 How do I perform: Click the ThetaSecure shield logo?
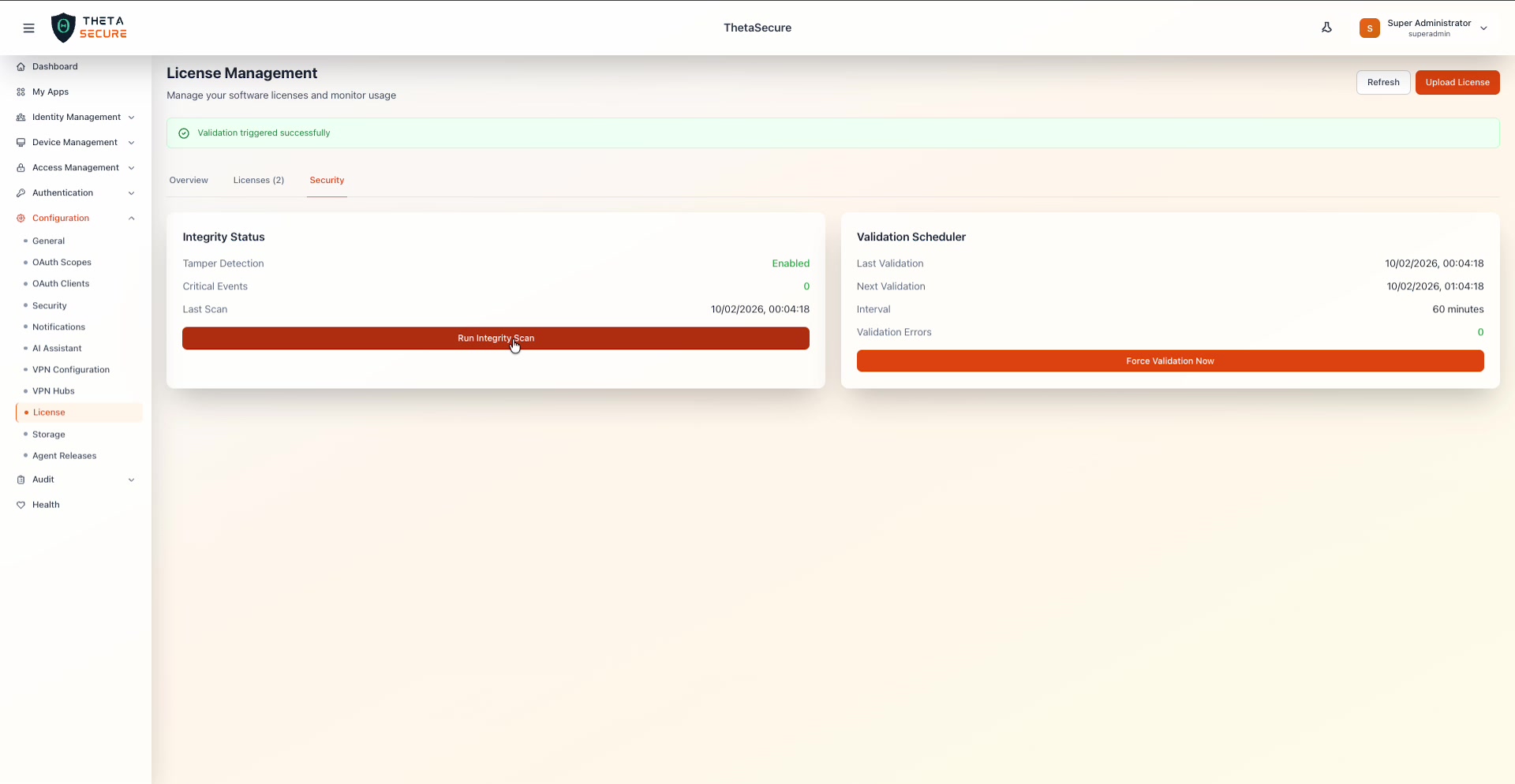coord(63,28)
